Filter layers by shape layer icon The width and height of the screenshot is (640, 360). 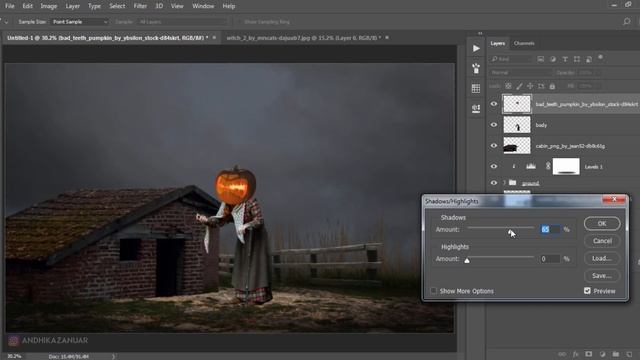(x=577, y=59)
